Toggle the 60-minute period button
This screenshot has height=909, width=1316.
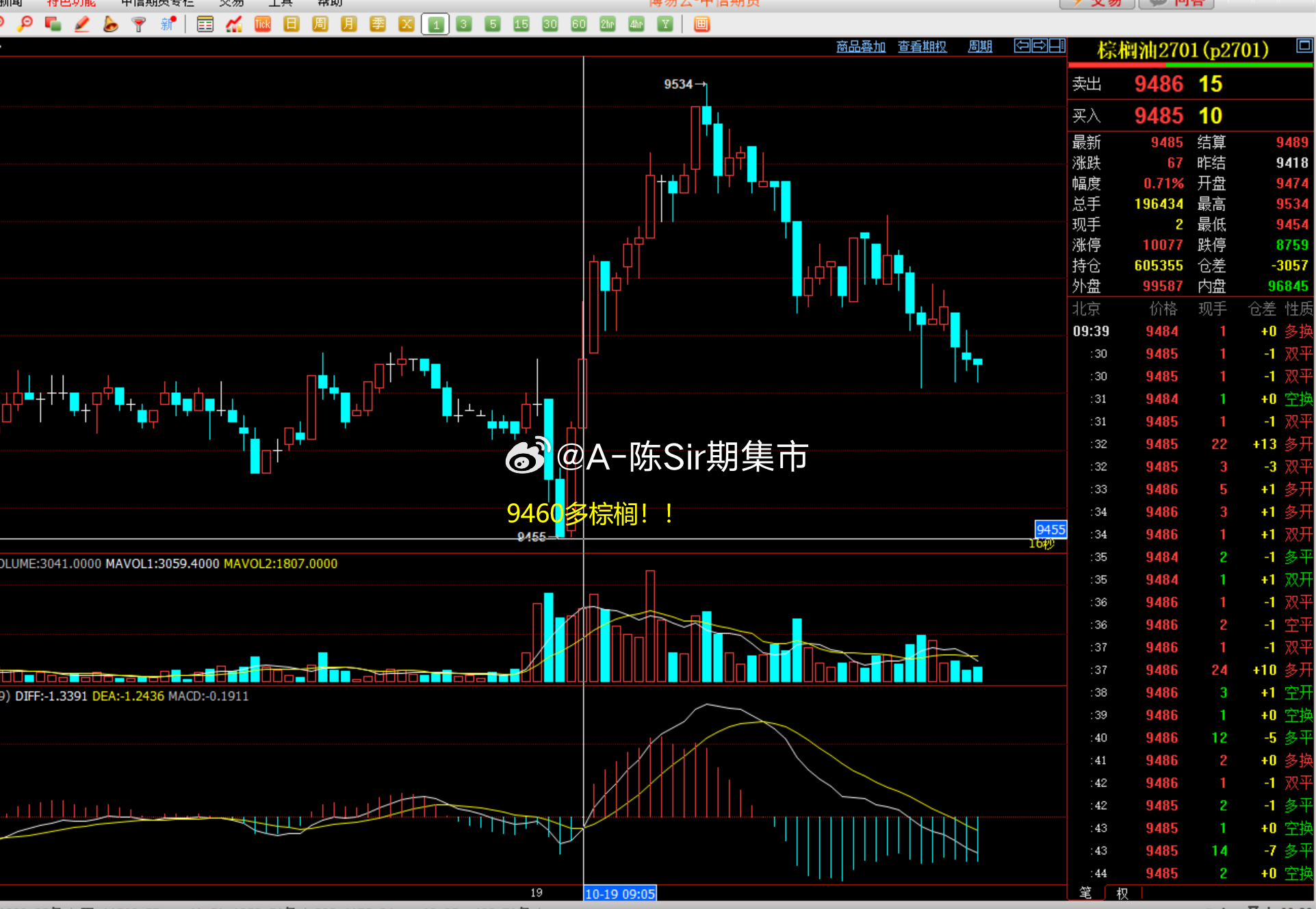[579, 25]
